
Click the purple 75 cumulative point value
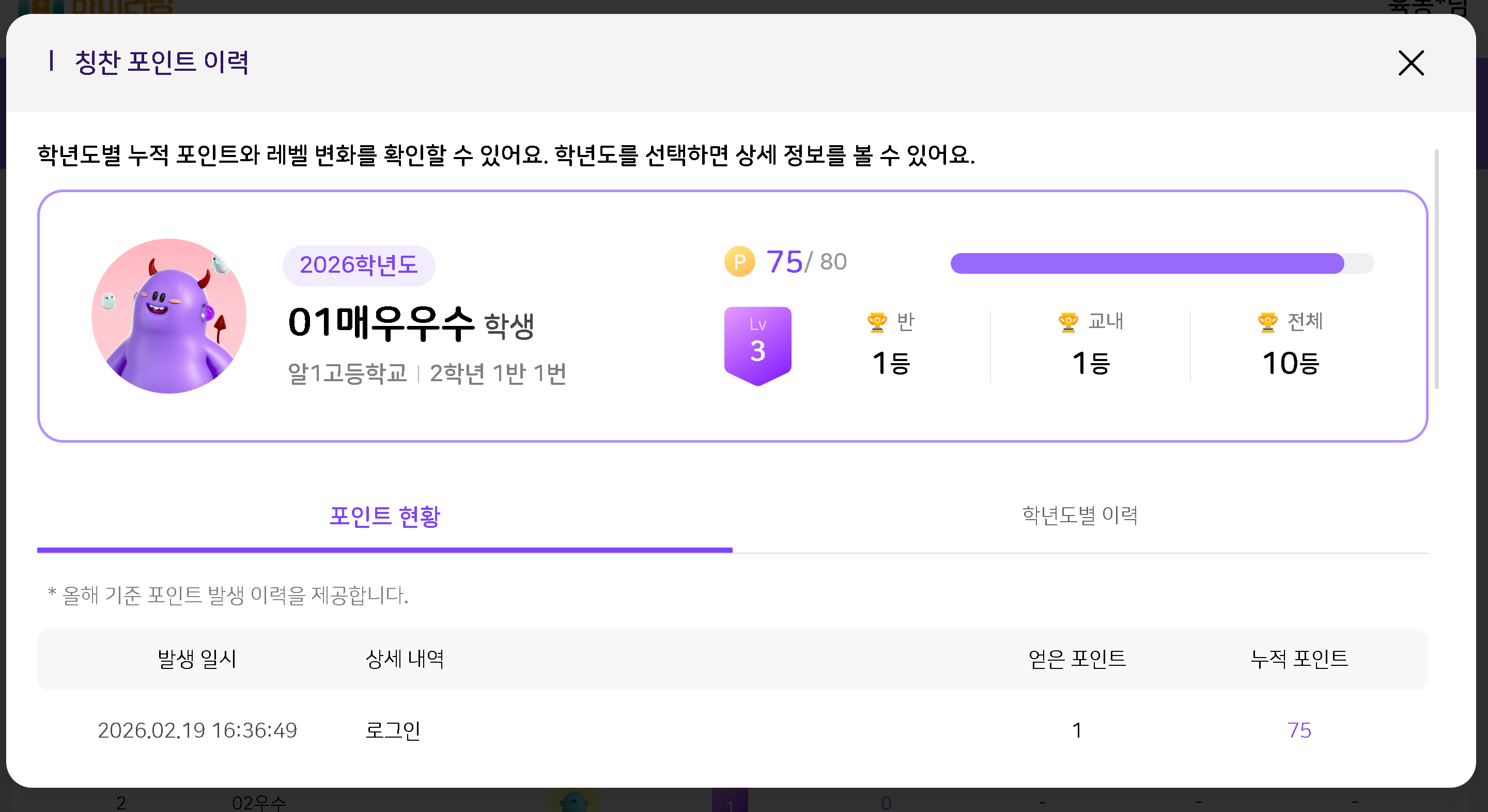pyautogui.click(x=1298, y=730)
